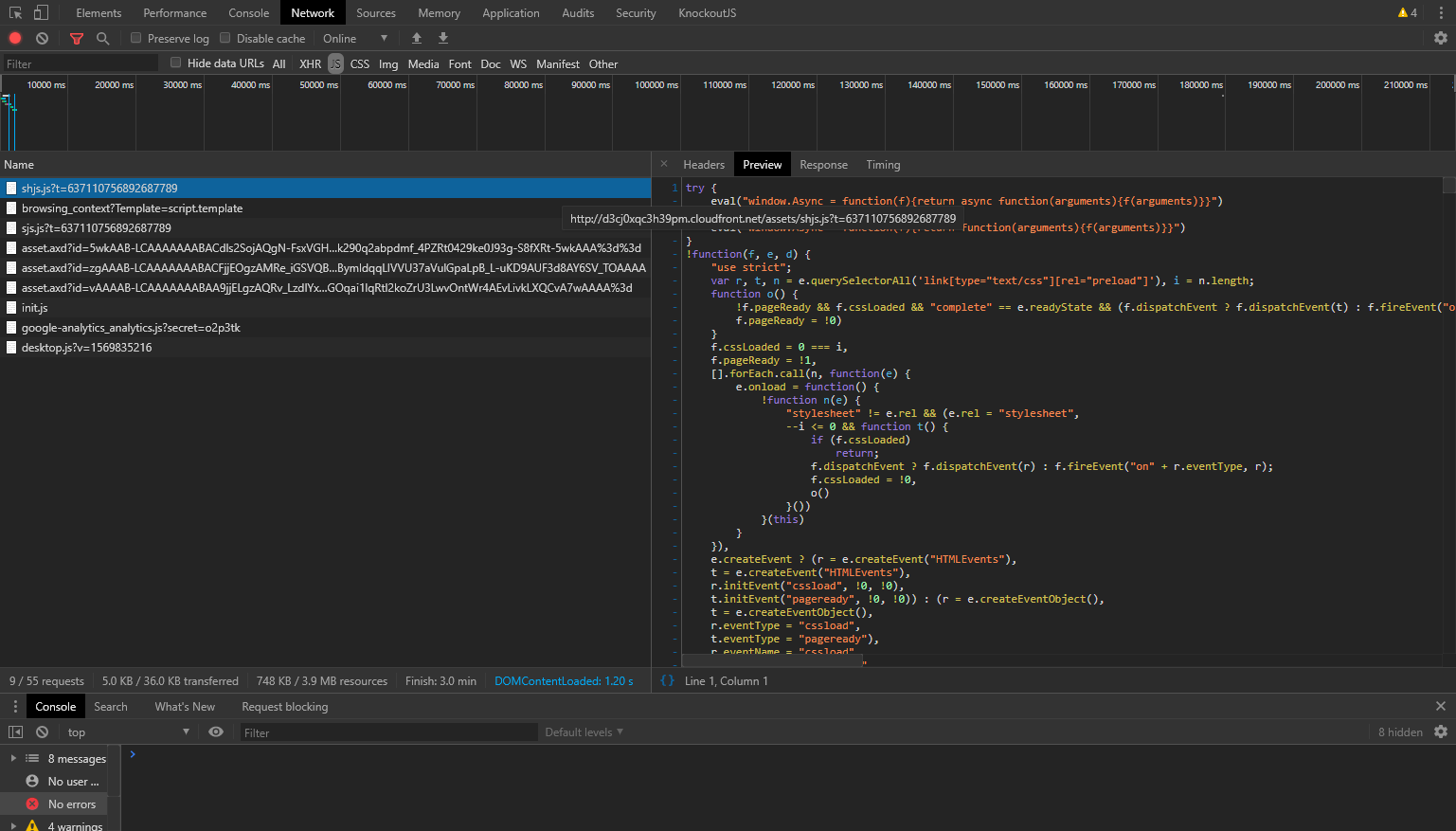Export HAR file with download arrow
The width and height of the screenshot is (1456, 831).
(442, 38)
